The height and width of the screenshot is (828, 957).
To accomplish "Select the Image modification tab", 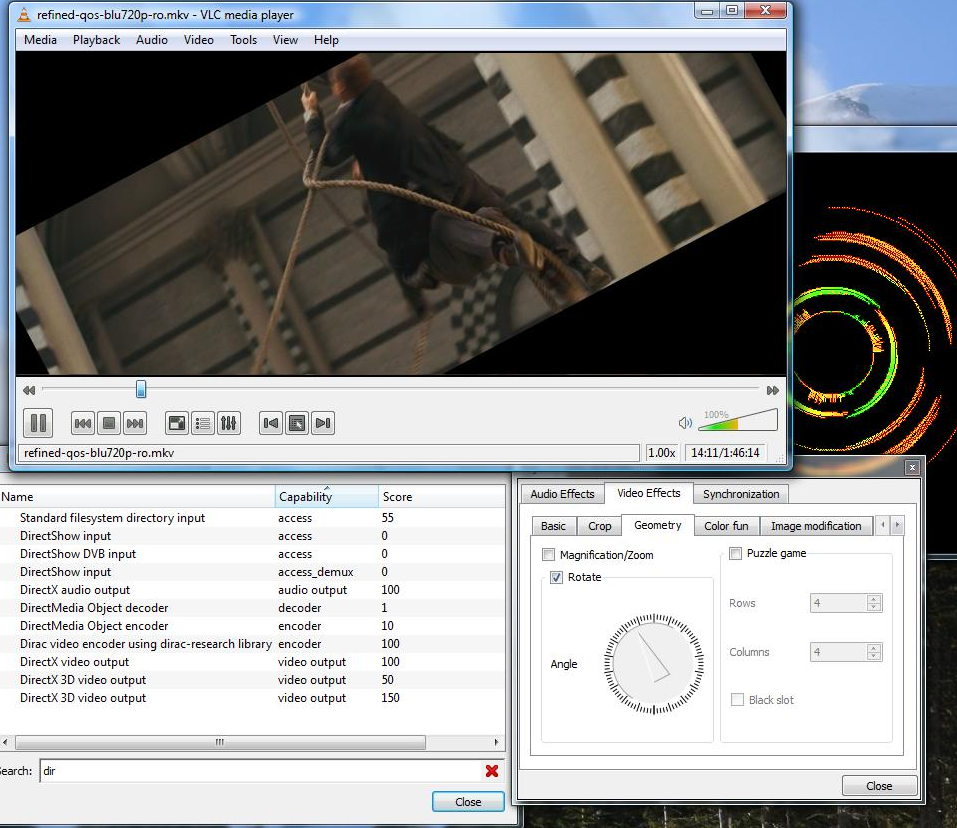I will coord(816,526).
